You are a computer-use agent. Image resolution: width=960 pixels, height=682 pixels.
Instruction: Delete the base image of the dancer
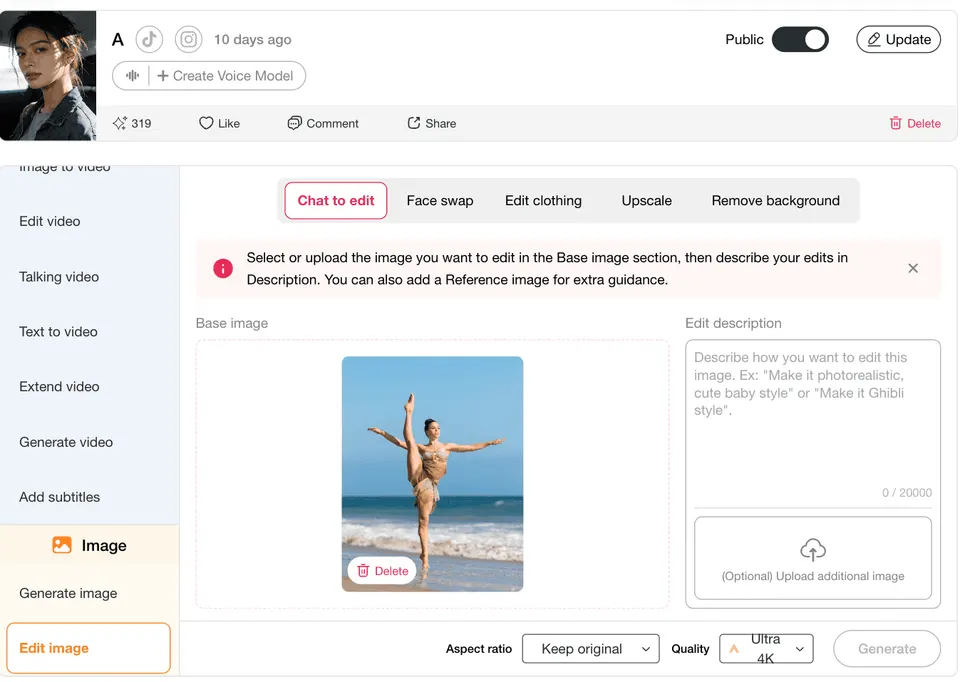(382, 571)
